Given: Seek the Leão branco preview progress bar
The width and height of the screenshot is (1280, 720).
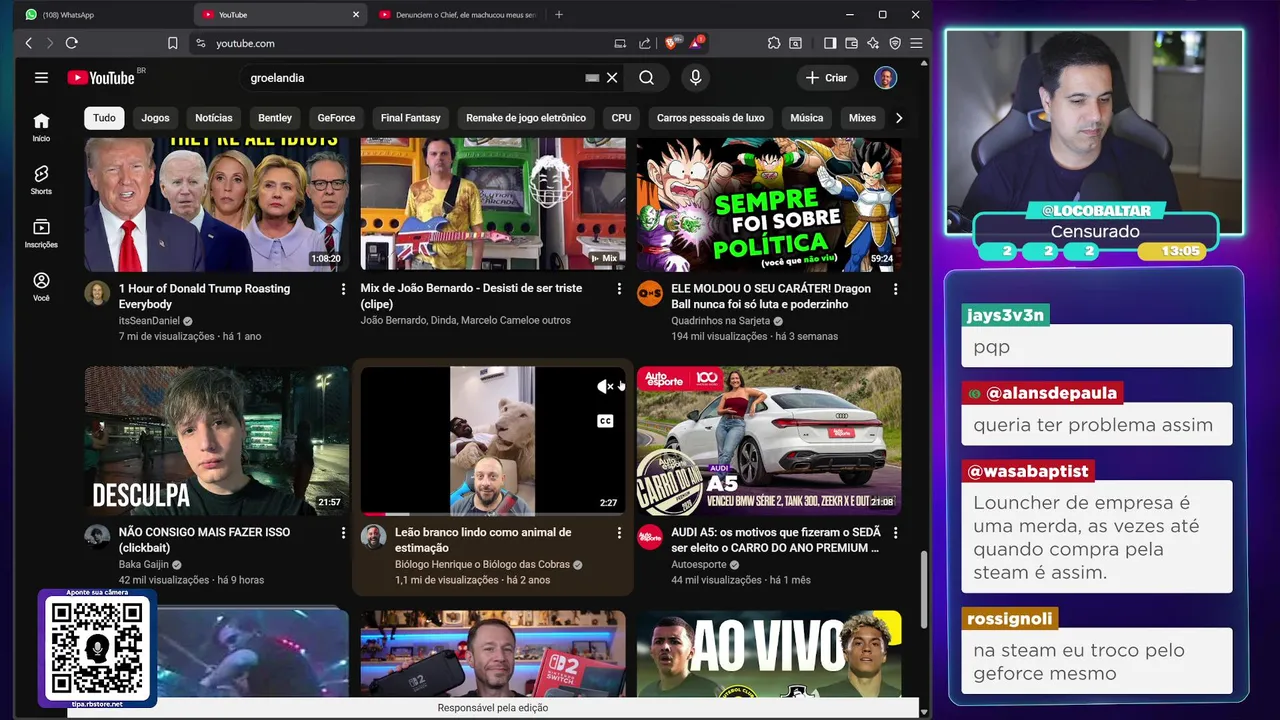Looking at the screenshot, I should click(x=493, y=514).
